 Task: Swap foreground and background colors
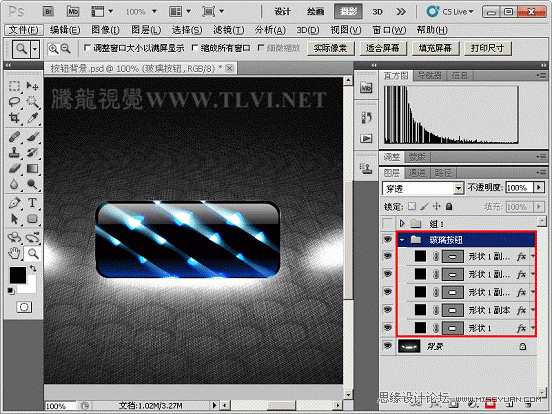point(33,269)
